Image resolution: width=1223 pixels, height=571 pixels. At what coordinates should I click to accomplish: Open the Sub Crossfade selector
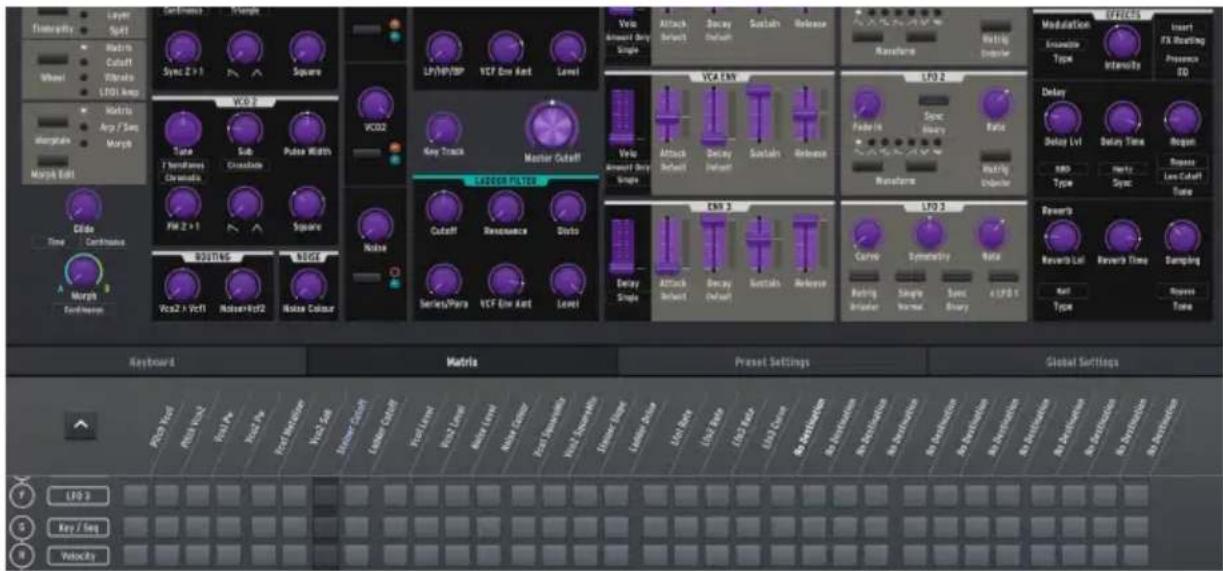(243, 164)
